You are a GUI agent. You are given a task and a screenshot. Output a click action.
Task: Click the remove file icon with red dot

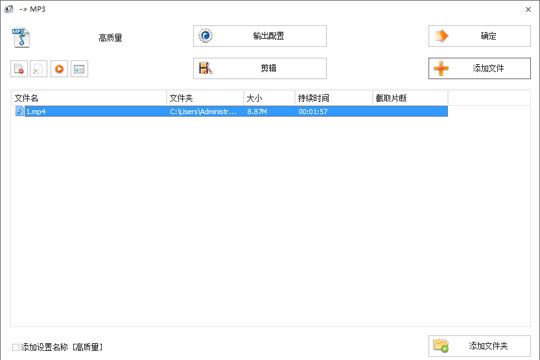[19, 69]
